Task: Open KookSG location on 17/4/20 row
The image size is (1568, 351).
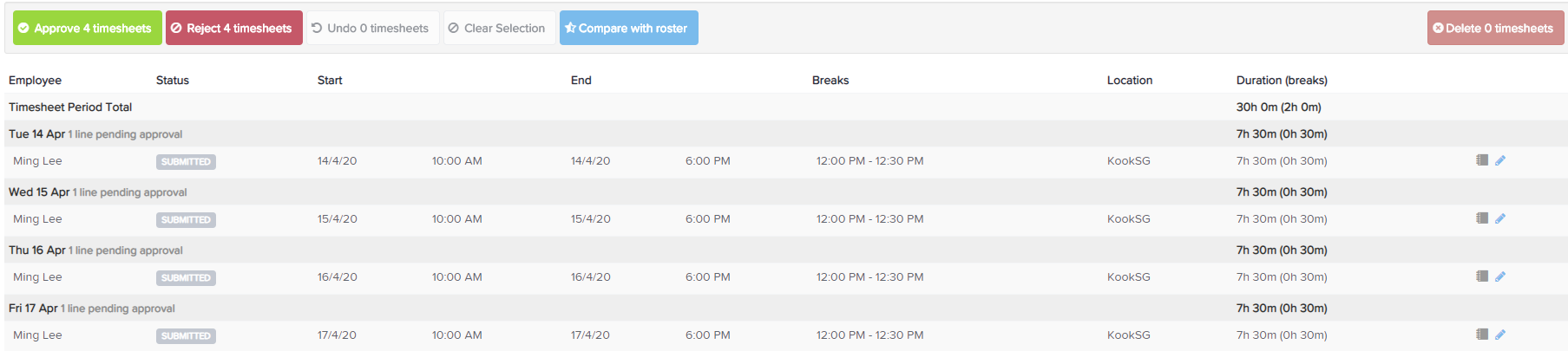Action: point(1128,335)
